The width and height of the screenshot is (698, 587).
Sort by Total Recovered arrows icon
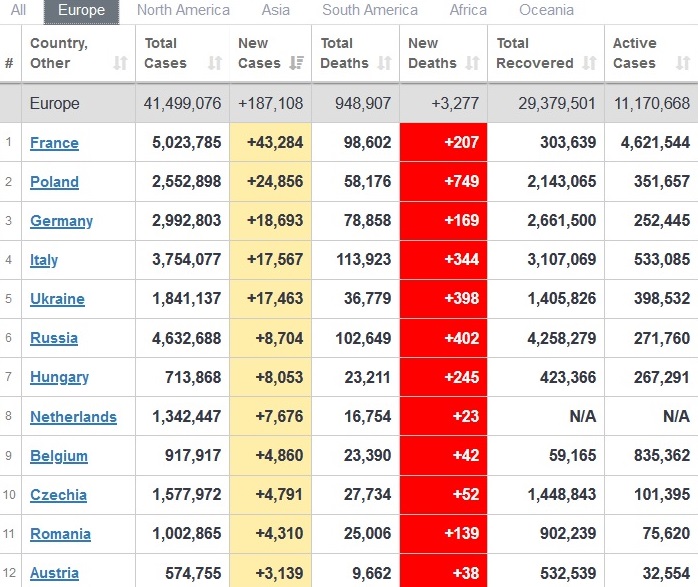[590, 63]
